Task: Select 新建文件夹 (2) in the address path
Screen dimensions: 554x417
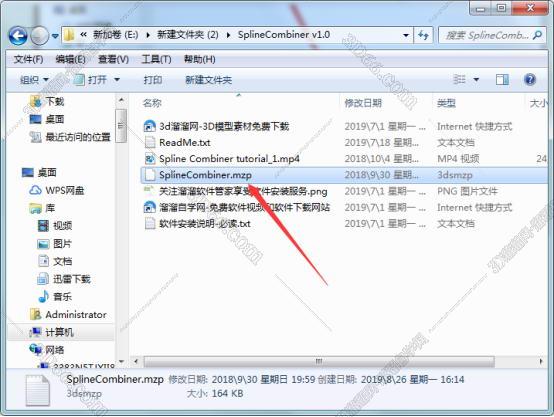Action: (188, 35)
